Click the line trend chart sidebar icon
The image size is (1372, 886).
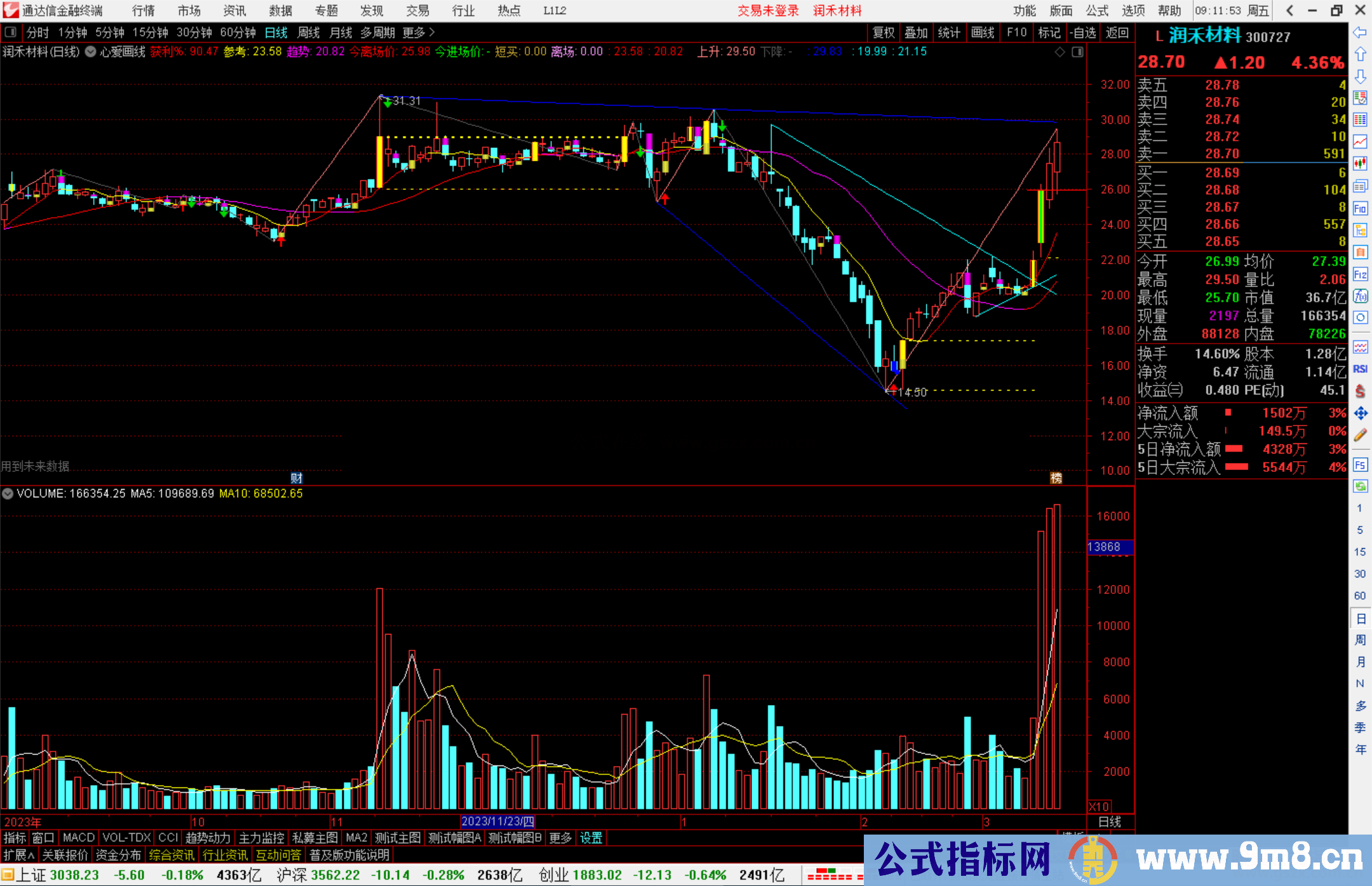tap(1360, 141)
